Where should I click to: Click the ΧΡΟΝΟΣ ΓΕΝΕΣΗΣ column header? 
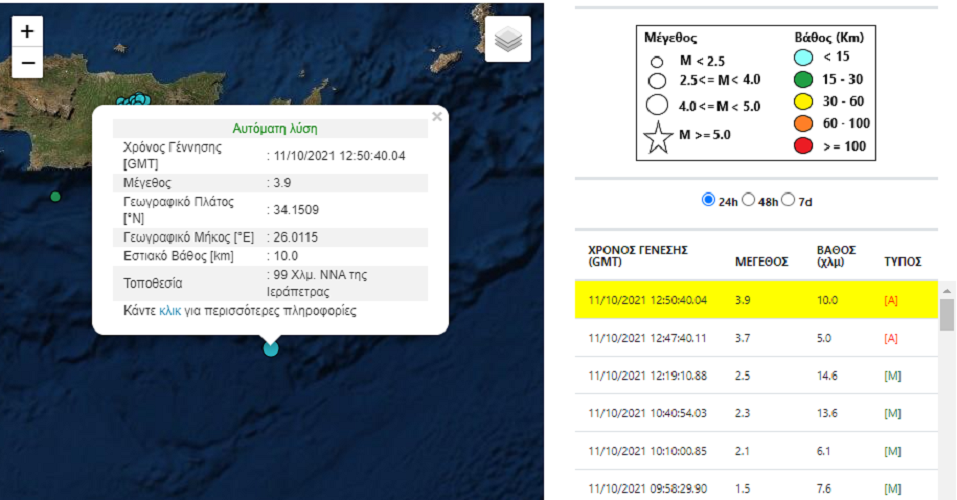pos(638,255)
